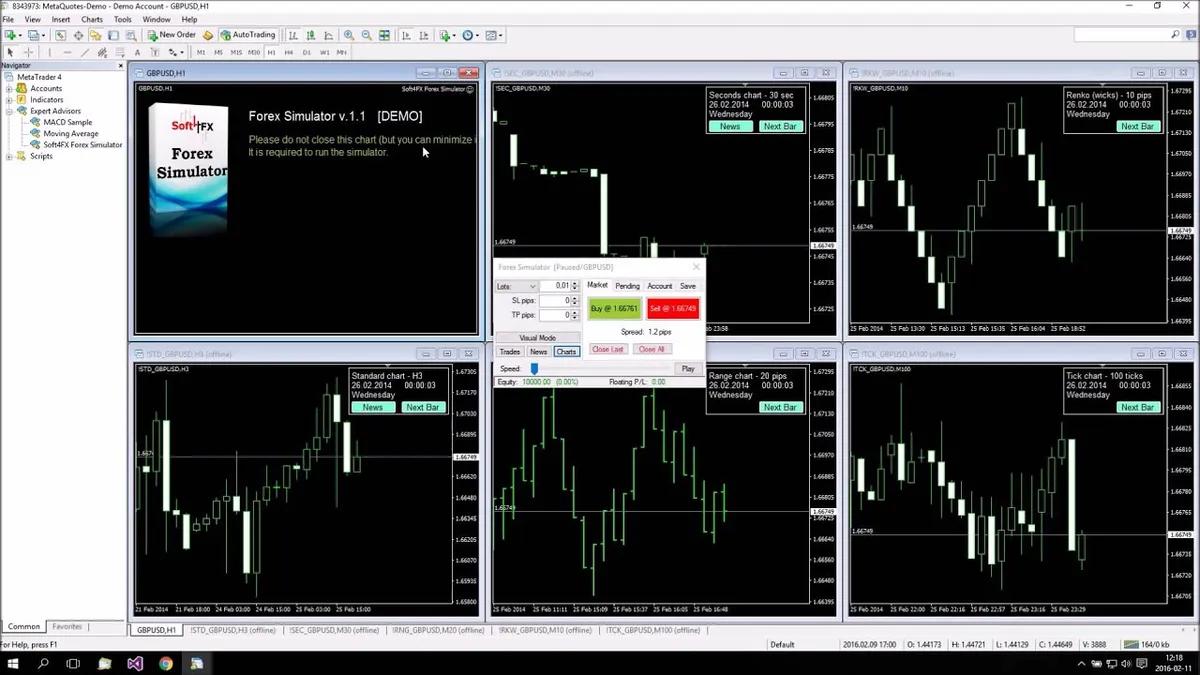Viewport: 1200px width, 675px height.
Task: Open the Favorites tab in Navigator
Action: click(68, 627)
